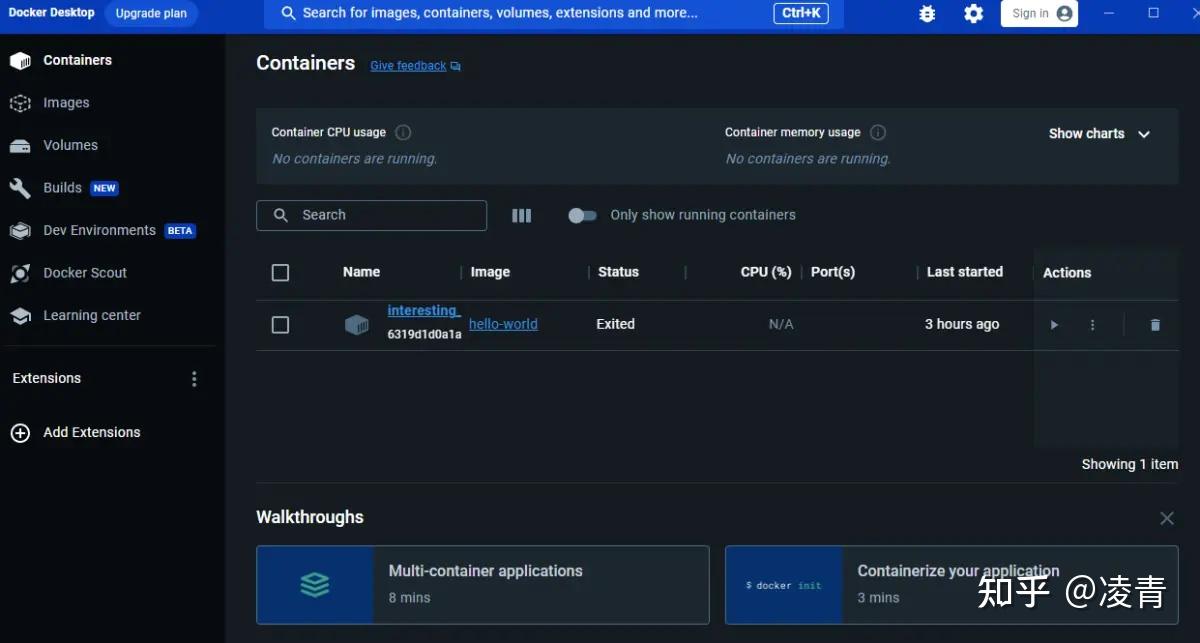Open the column chooser icon

point(522,215)
